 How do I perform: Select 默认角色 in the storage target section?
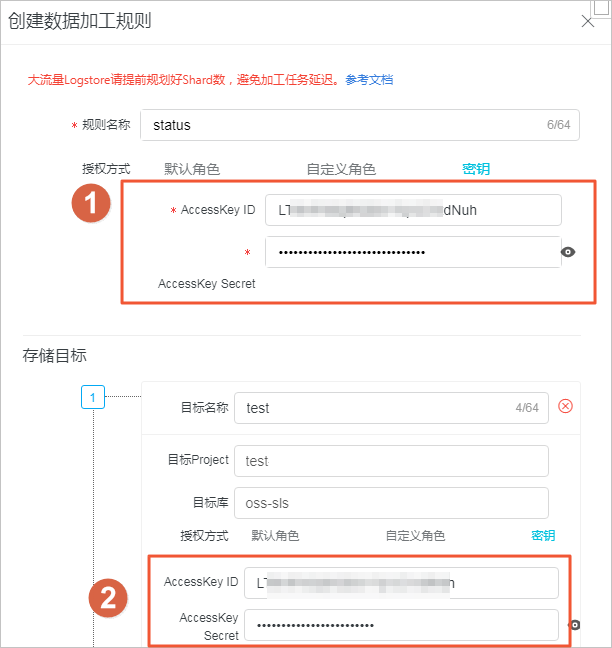point(275,536)
